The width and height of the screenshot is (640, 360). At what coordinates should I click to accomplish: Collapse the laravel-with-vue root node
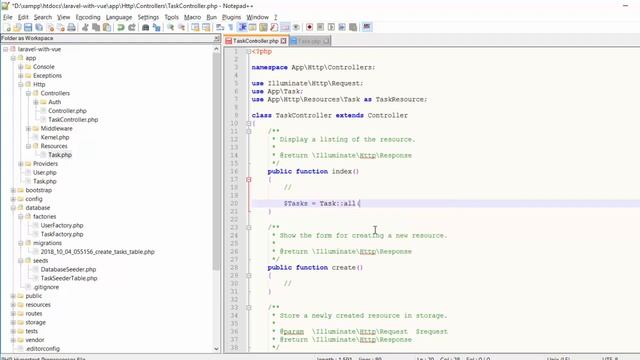5,49
